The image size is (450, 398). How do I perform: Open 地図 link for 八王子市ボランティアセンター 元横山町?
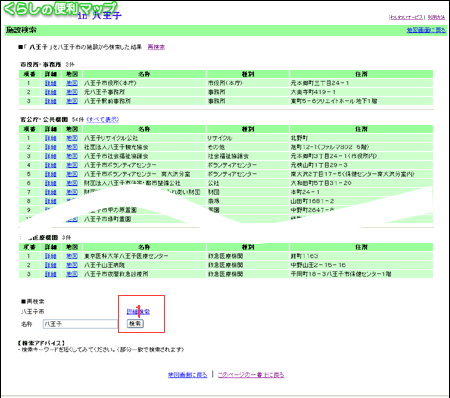(x=72, y=165)
